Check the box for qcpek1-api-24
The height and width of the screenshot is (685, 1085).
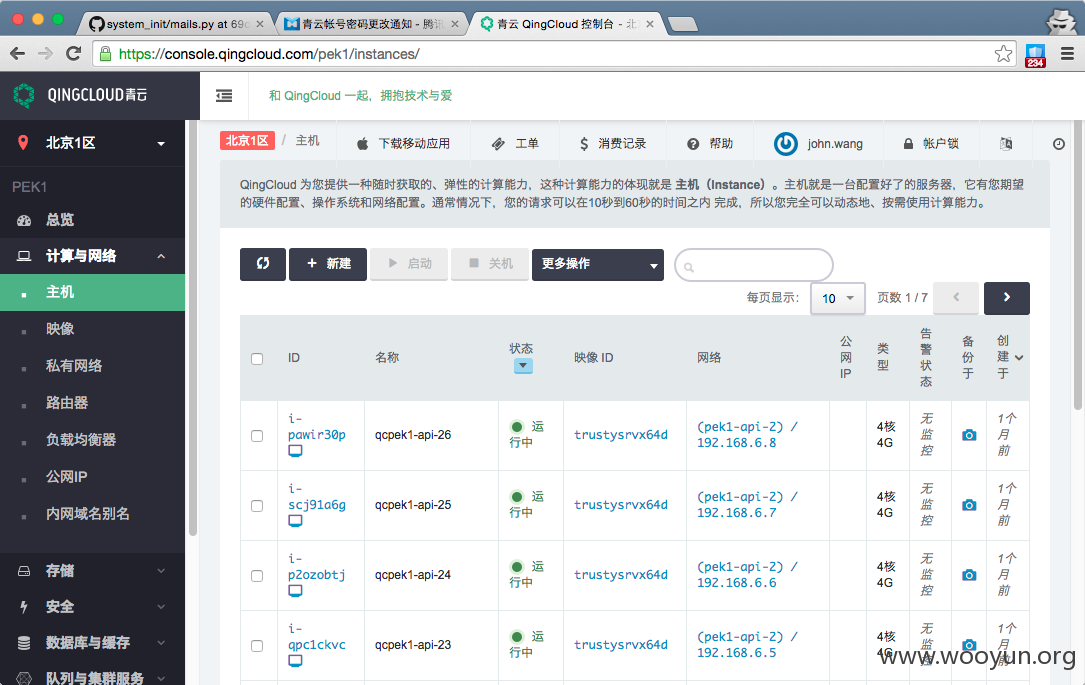coord(257,576)
